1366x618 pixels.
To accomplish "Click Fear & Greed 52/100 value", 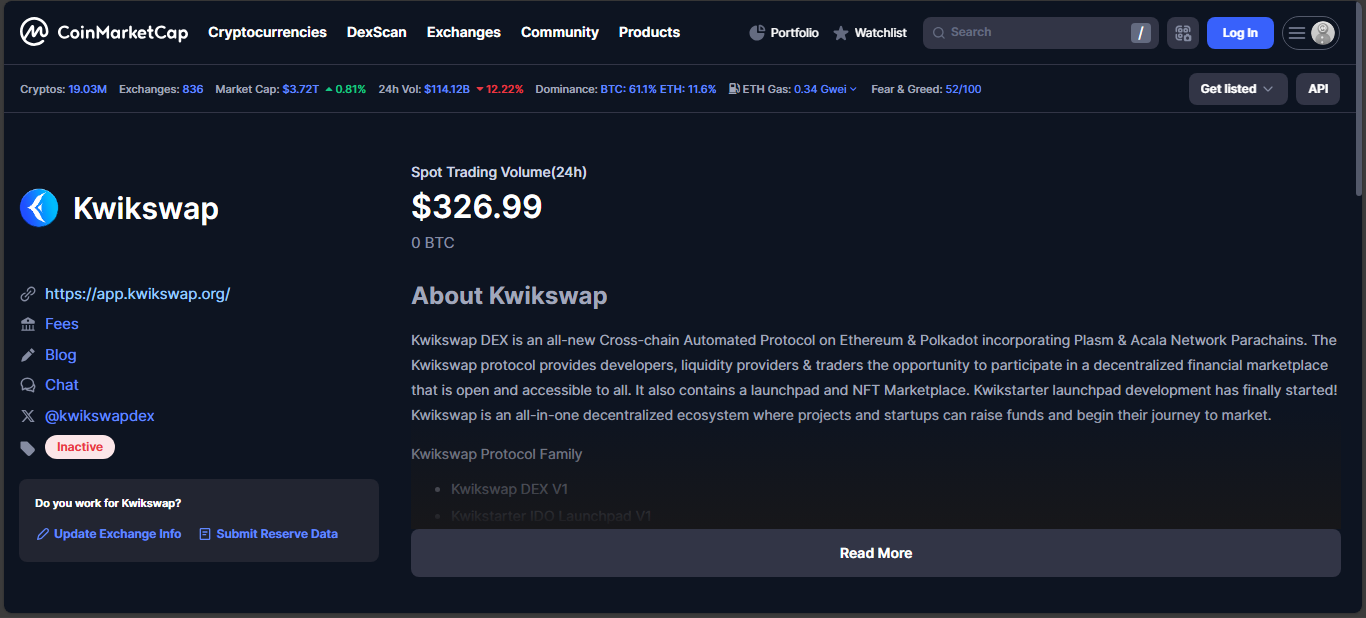I will pos(963,89).
